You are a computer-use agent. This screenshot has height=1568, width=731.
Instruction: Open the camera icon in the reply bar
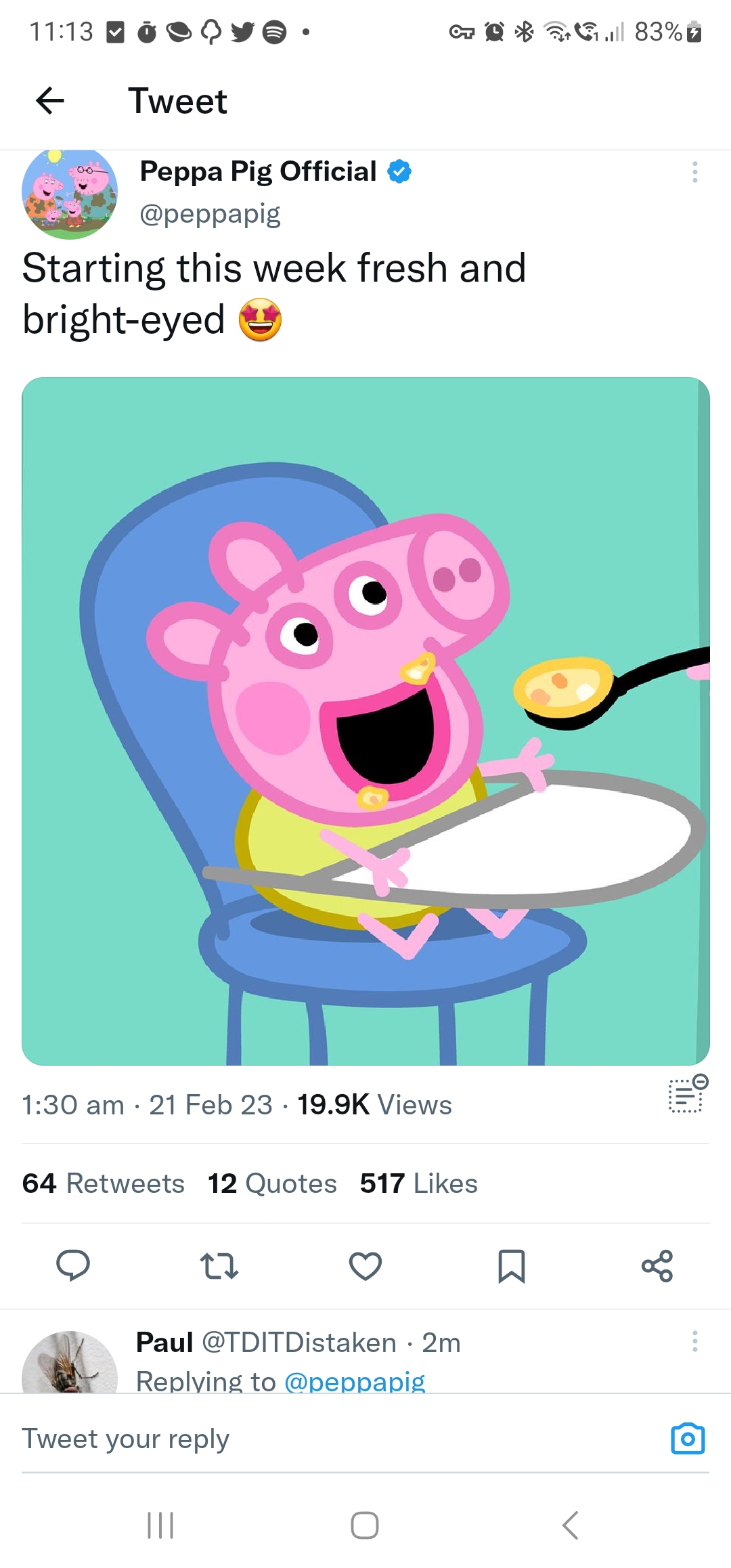(x=688, y=1438)
